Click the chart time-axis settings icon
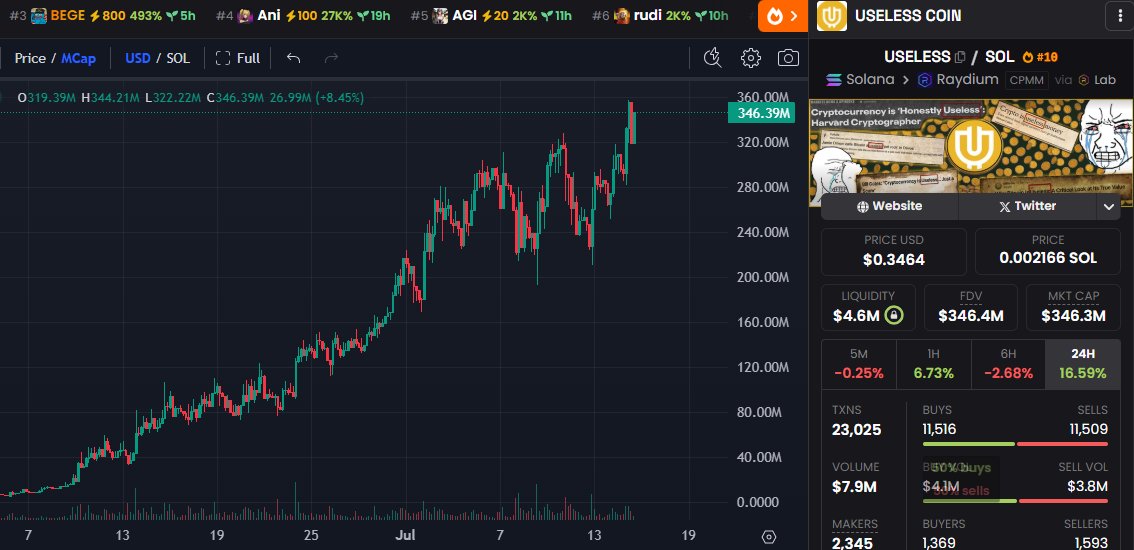This screenshot has height=550, width=1134. tap(769, 536)
